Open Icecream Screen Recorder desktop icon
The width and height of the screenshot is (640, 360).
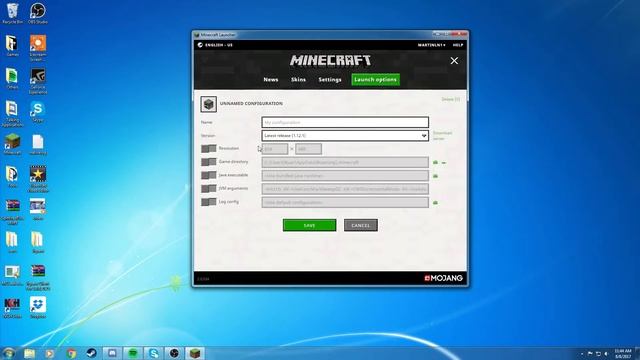38,48
